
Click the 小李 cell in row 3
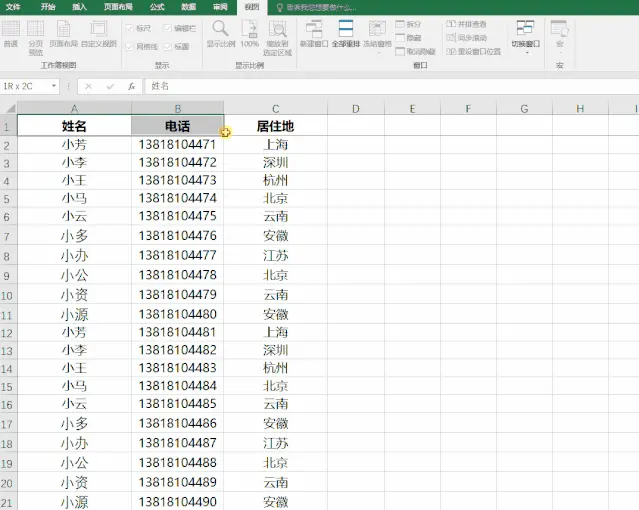coord(74,162)
